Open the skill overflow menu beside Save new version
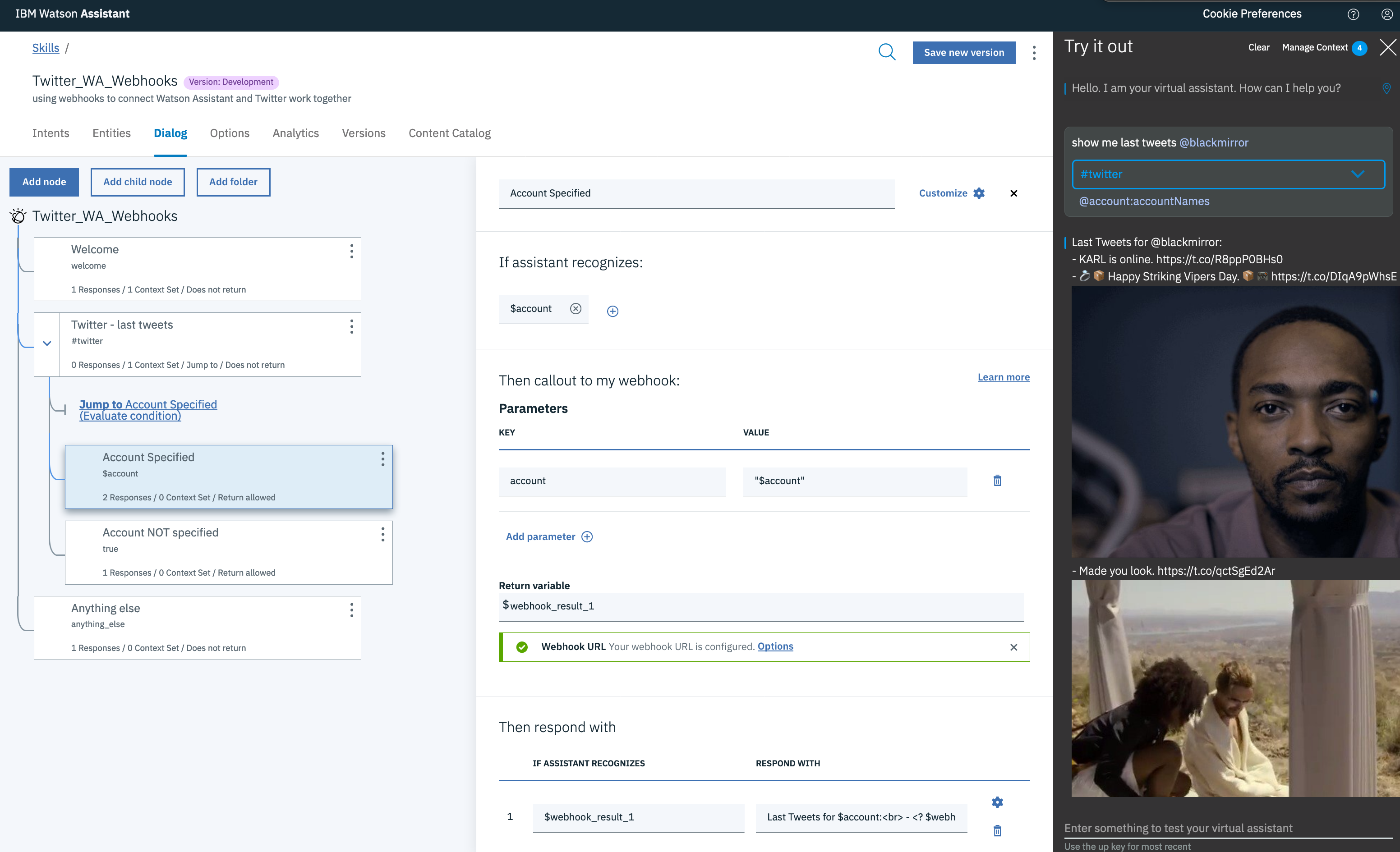 pos(1034,52)
